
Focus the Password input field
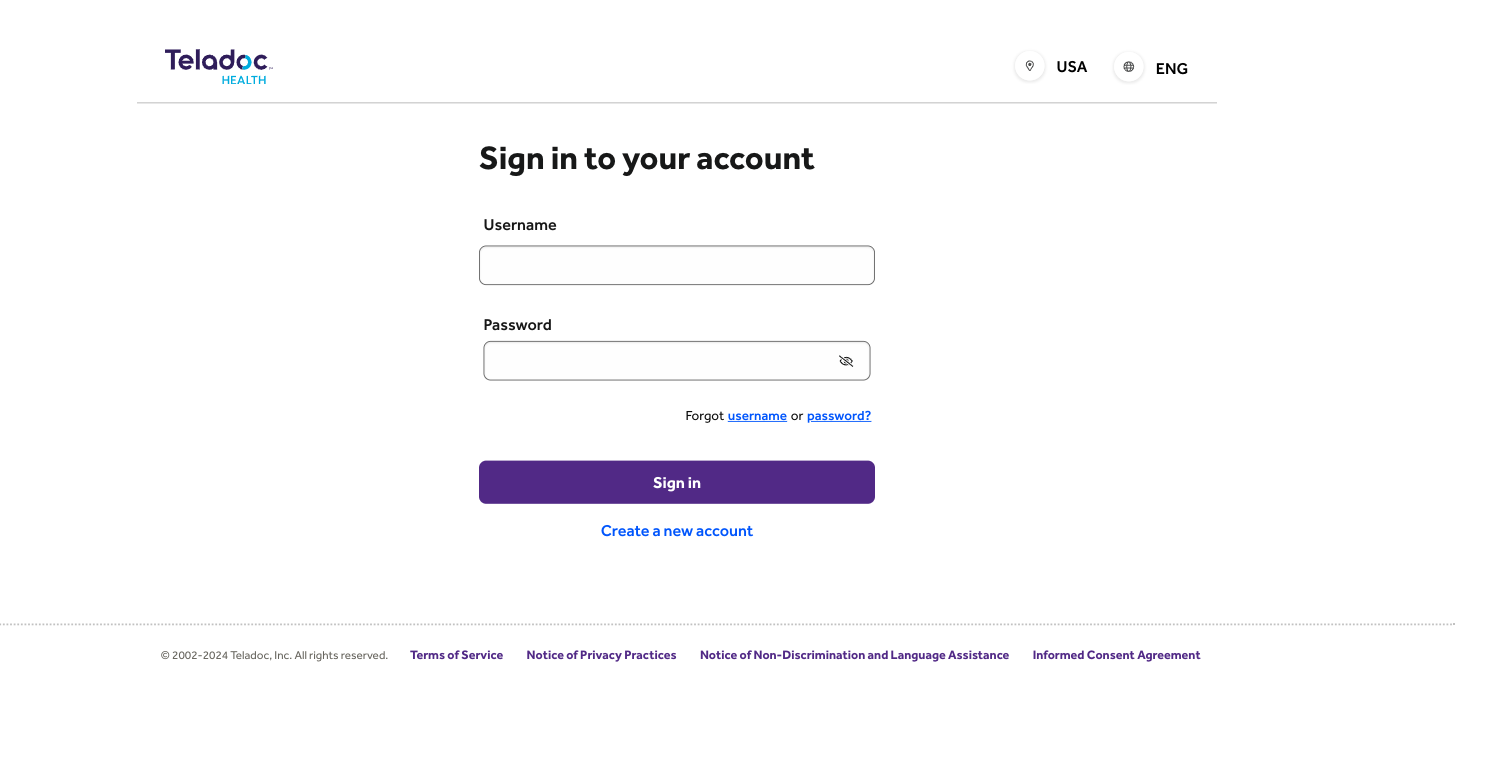657,361
